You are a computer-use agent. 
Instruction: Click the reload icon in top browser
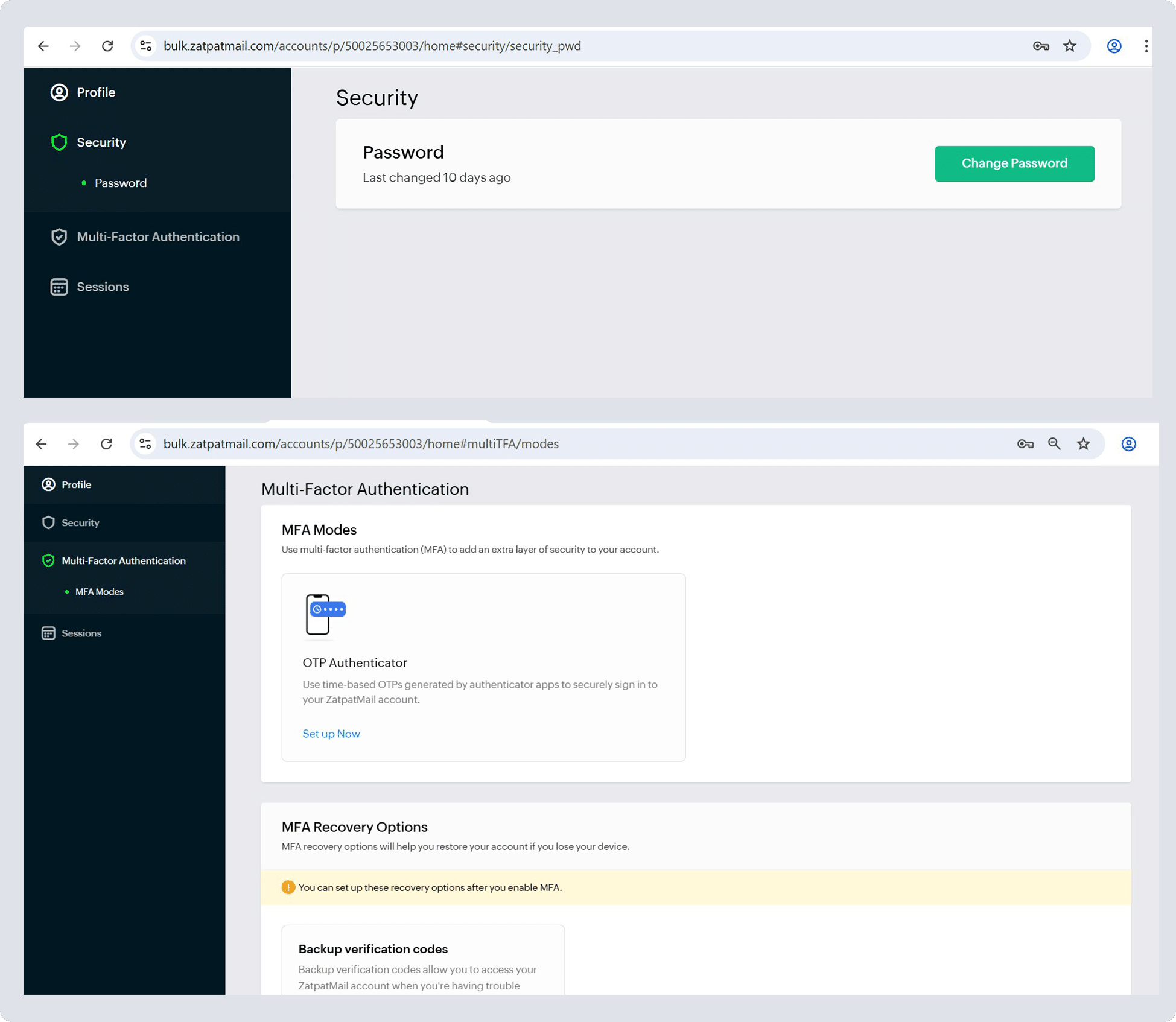(107, 46)
